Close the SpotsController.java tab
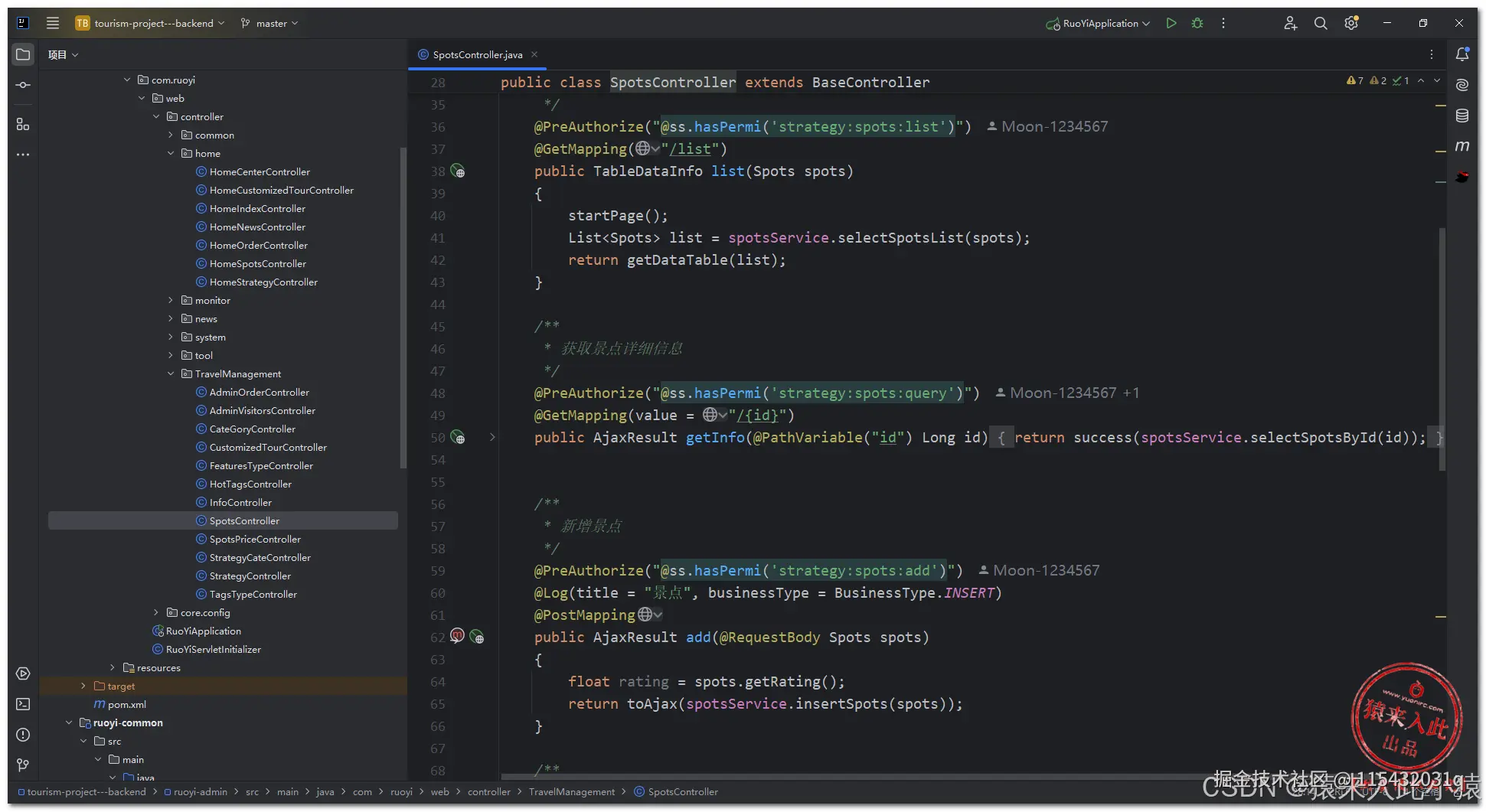The width and height of the screenshot is (1486, 812). (534, 54)
